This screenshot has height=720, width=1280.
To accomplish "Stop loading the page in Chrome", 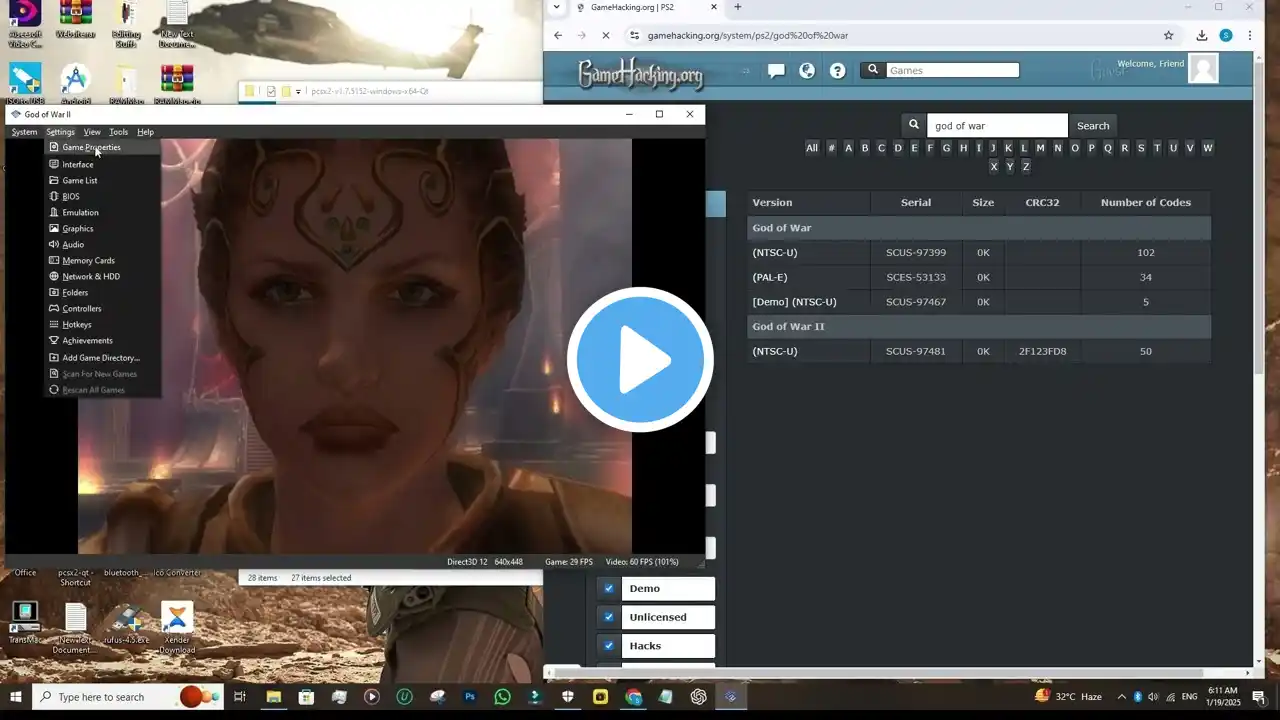I will pyautogui.click(x=605, y=35).
